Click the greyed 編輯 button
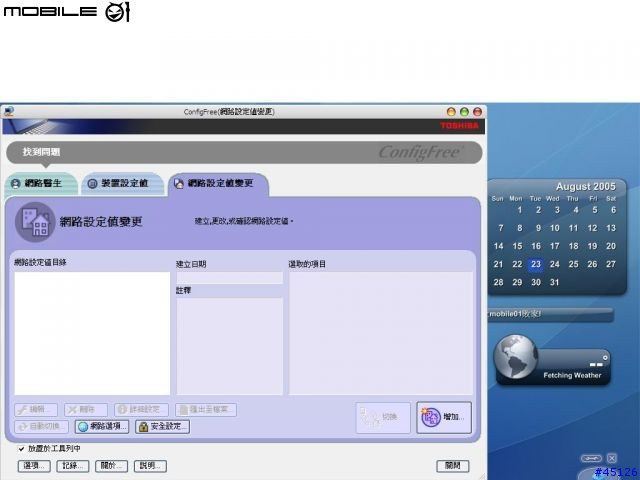This screenshot has width=640, height=480. click(36, 409)
